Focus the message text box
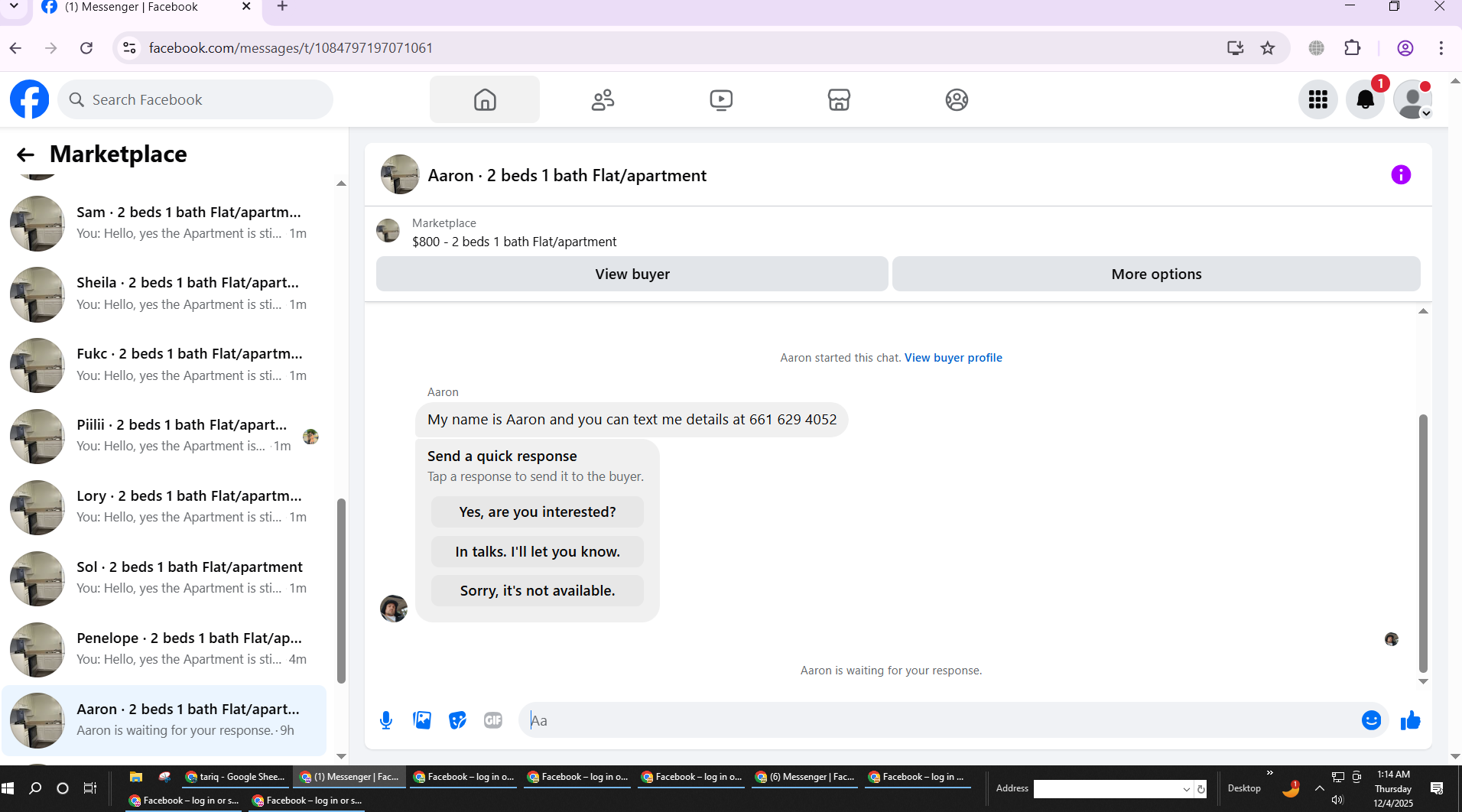1462x812 pixels. click(937, 720)
